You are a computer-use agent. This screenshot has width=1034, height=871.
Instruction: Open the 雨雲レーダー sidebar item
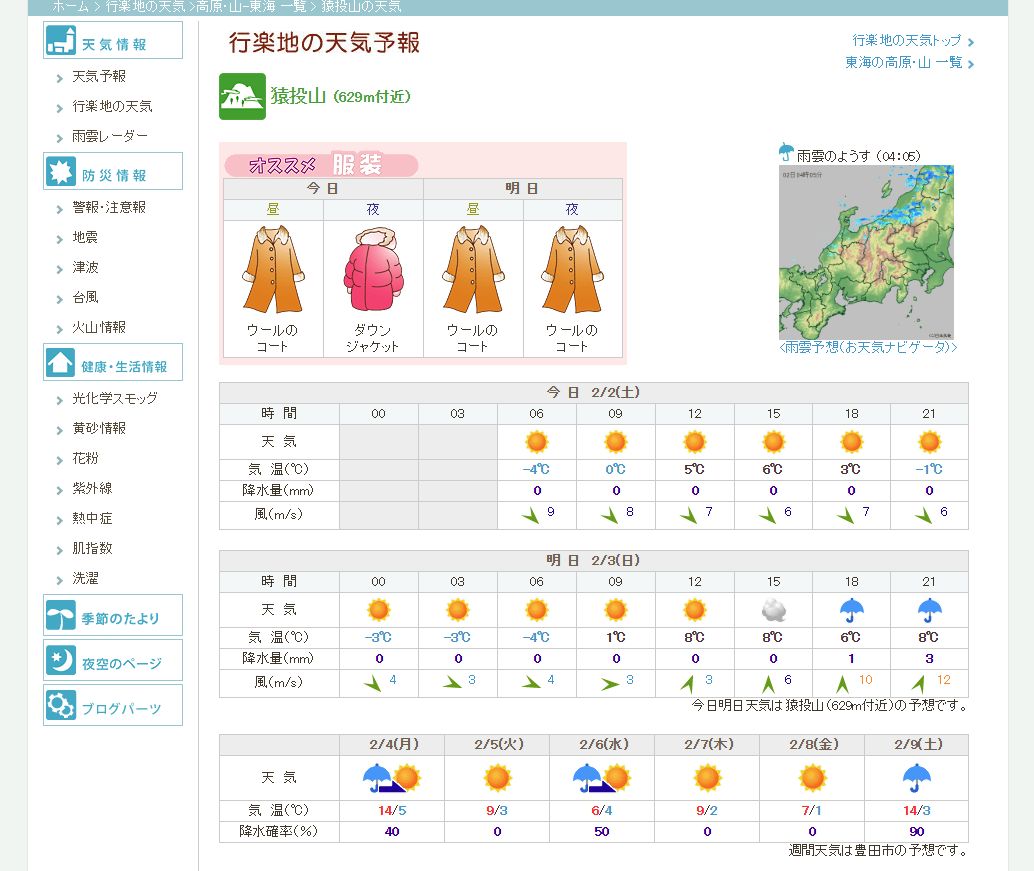click(110, 136)
